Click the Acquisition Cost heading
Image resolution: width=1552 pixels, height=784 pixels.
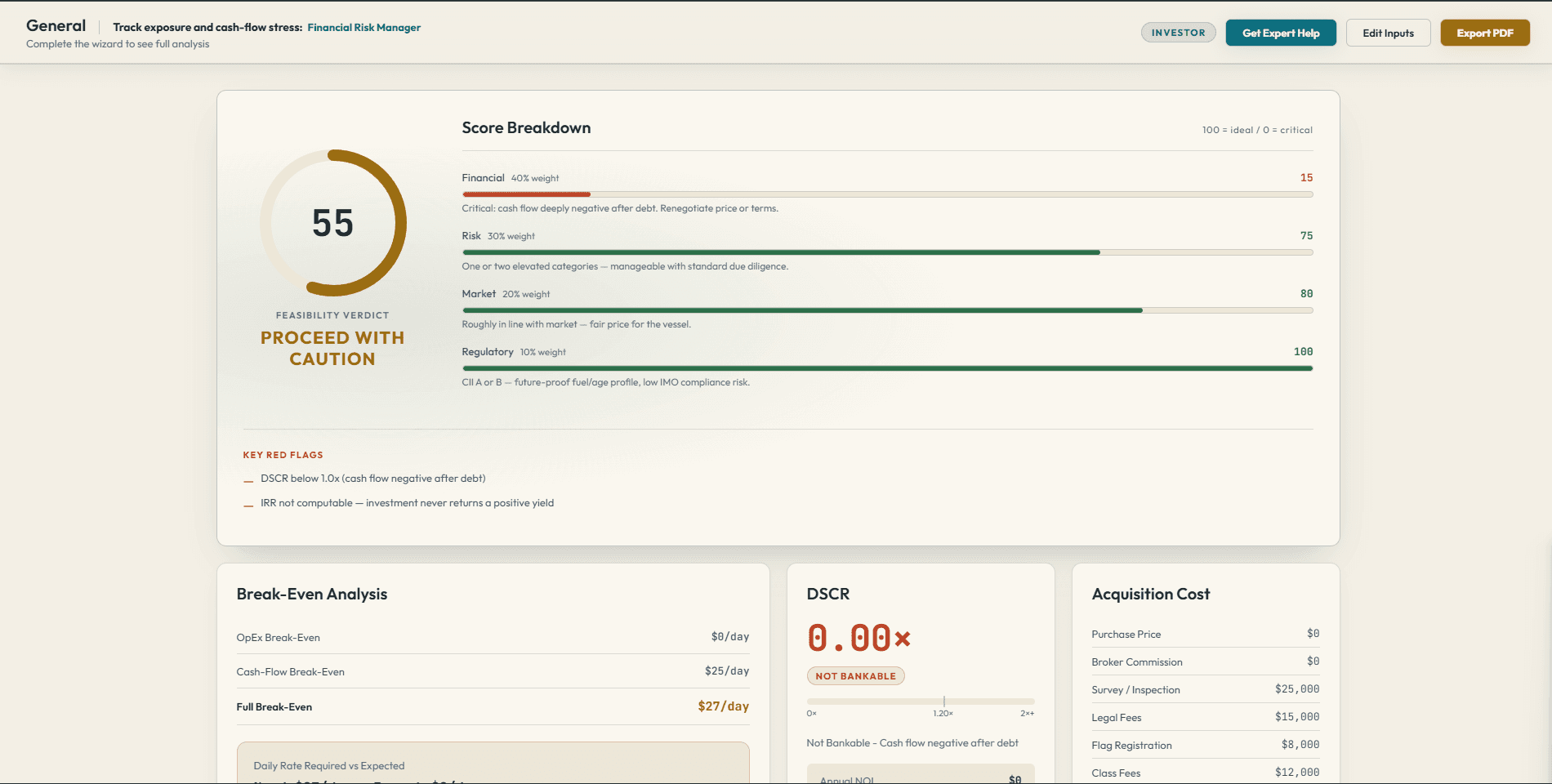point(1151,595)
